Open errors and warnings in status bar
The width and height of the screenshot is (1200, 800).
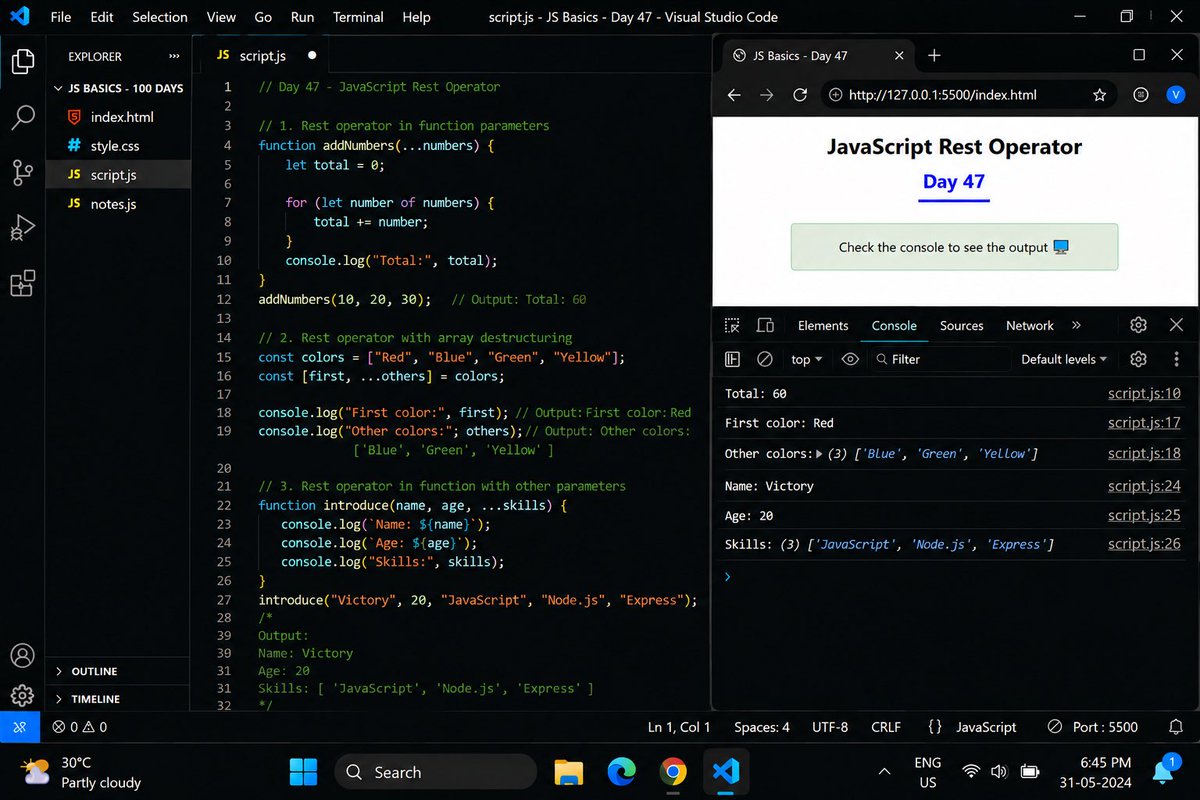pyautogui.click(x=80, y=727)
